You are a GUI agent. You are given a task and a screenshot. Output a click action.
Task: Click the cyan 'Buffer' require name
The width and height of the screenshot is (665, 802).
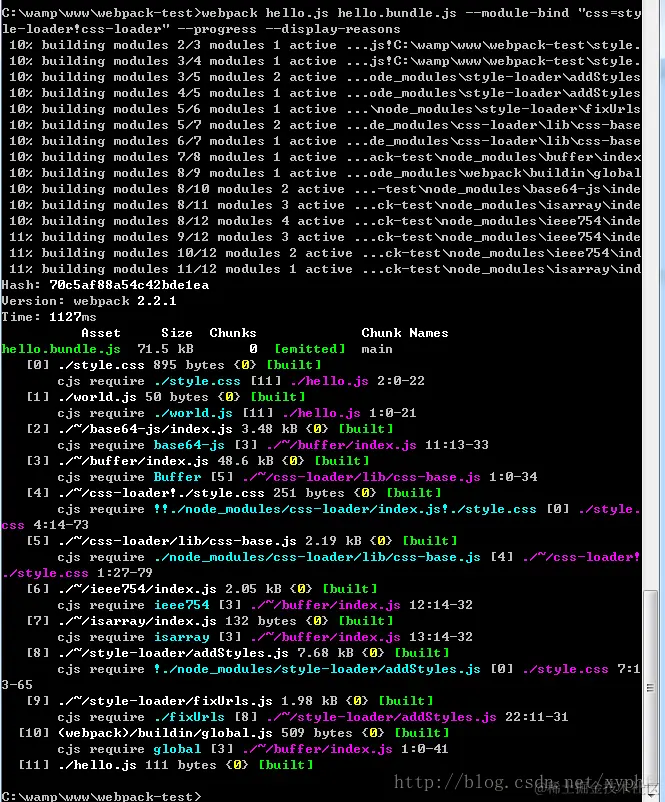(x=178, y=477)
